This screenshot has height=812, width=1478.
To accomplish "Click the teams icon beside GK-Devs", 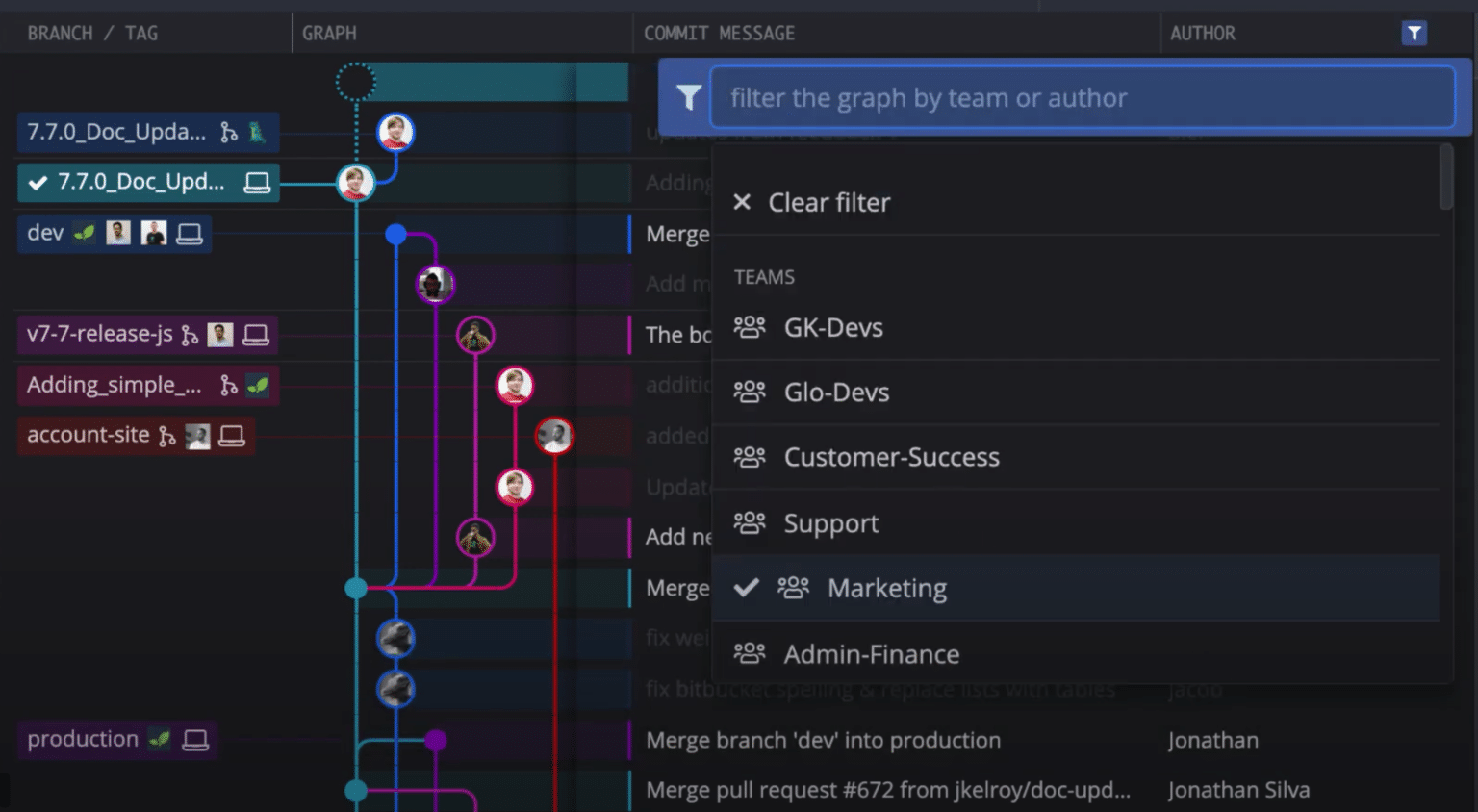I will [x=750, y=327].
